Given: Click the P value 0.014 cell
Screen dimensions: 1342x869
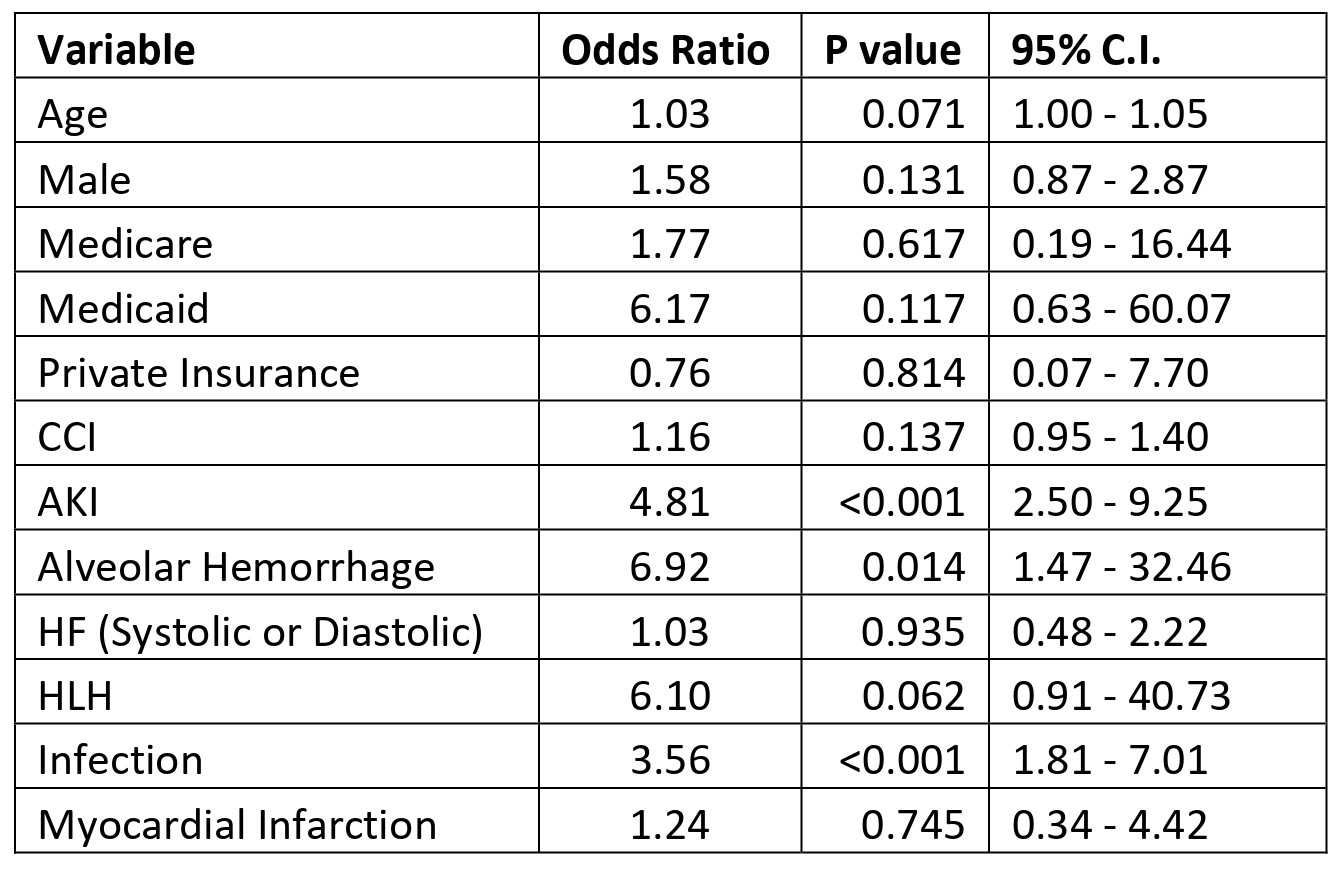Looking at the screenshot, I should coord(915,567).
